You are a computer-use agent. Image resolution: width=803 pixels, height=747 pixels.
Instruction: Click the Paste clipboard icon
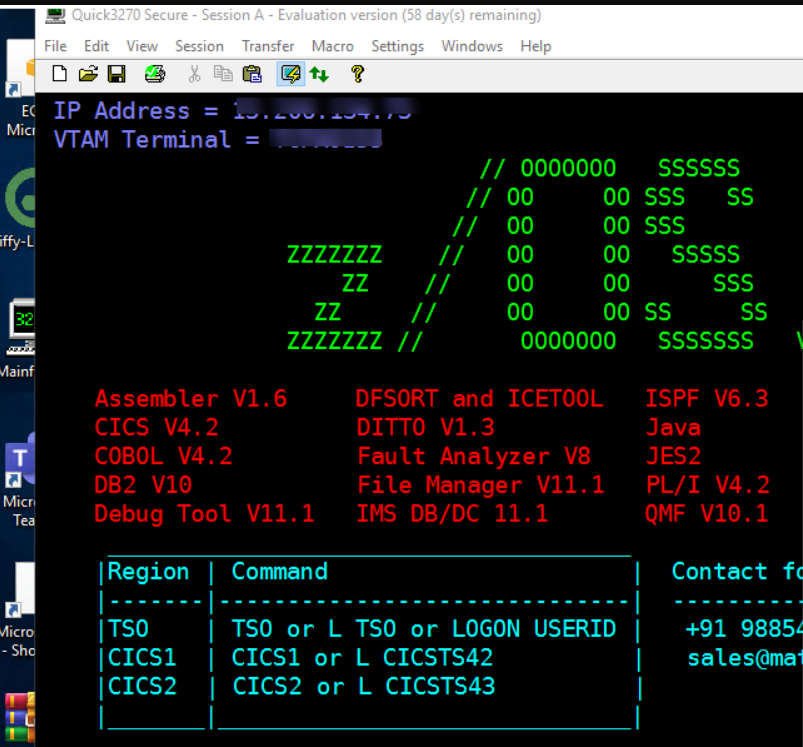pyautogui.click(x=252, y=74)
